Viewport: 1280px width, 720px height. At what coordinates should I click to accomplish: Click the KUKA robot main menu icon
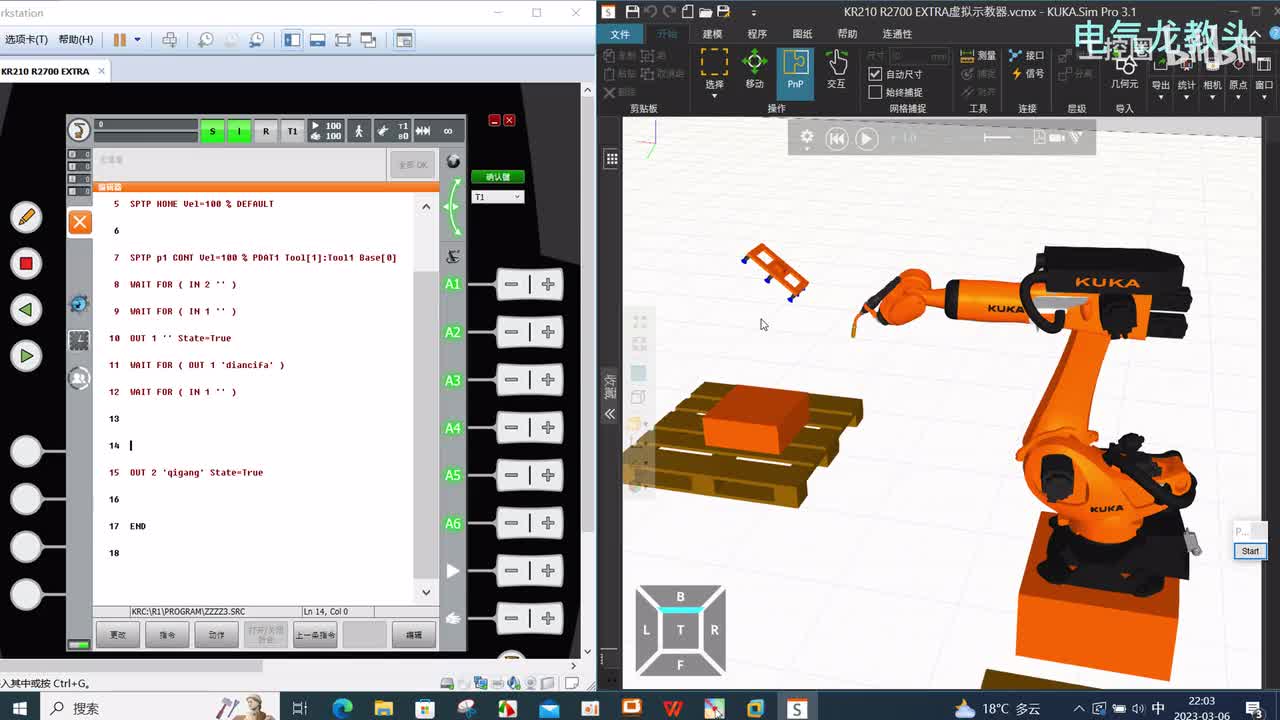[x=79, y=130]
